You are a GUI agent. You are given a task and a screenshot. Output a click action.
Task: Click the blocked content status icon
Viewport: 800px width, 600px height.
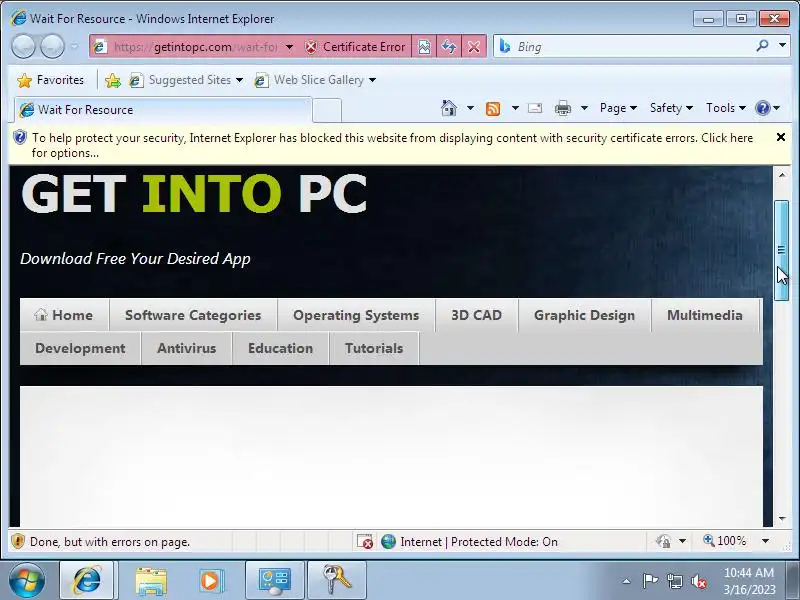pos(364,541)
